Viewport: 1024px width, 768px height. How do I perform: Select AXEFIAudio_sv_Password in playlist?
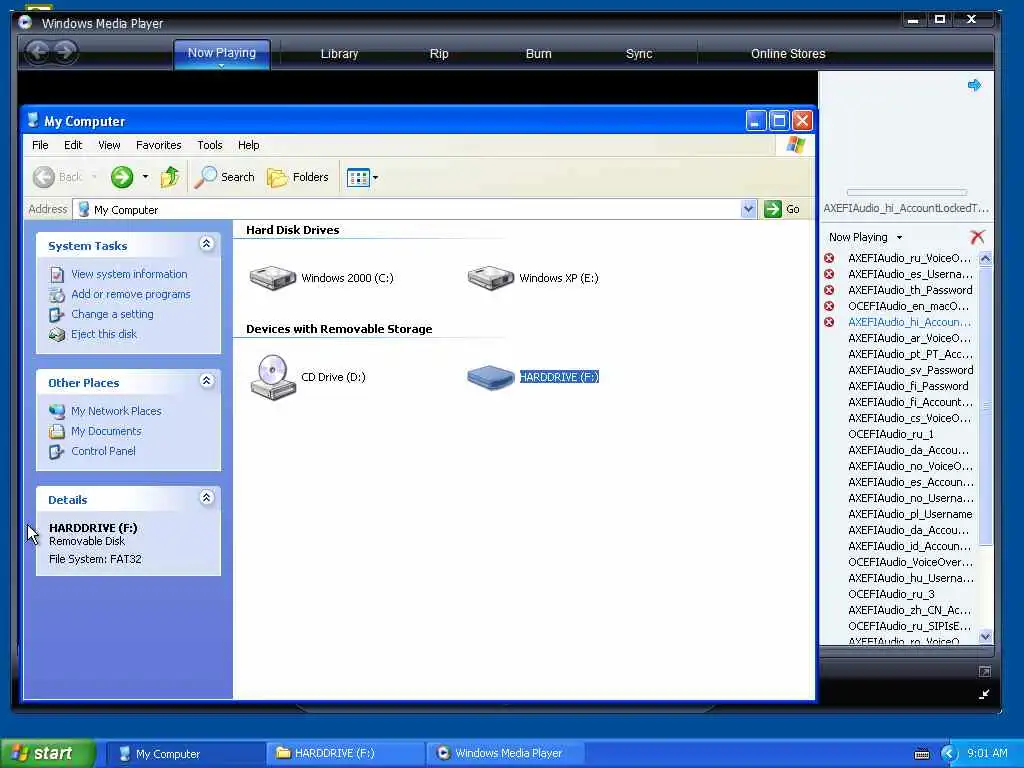[x=910, y=370]
